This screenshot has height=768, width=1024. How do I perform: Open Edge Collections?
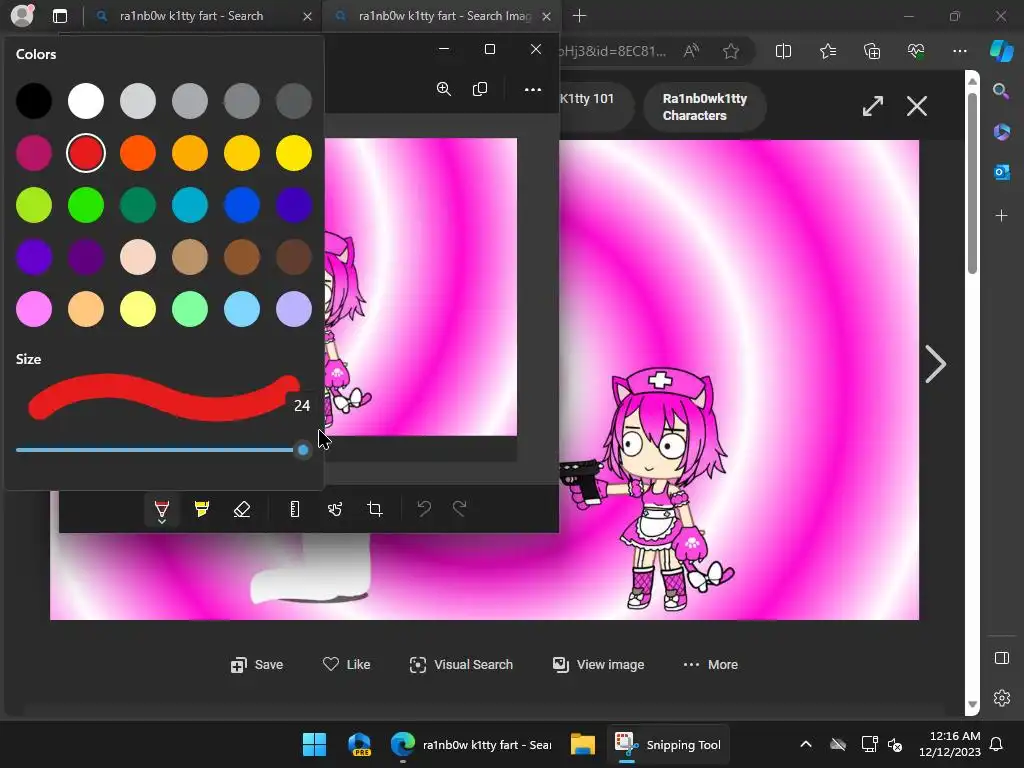click(872, 51)
